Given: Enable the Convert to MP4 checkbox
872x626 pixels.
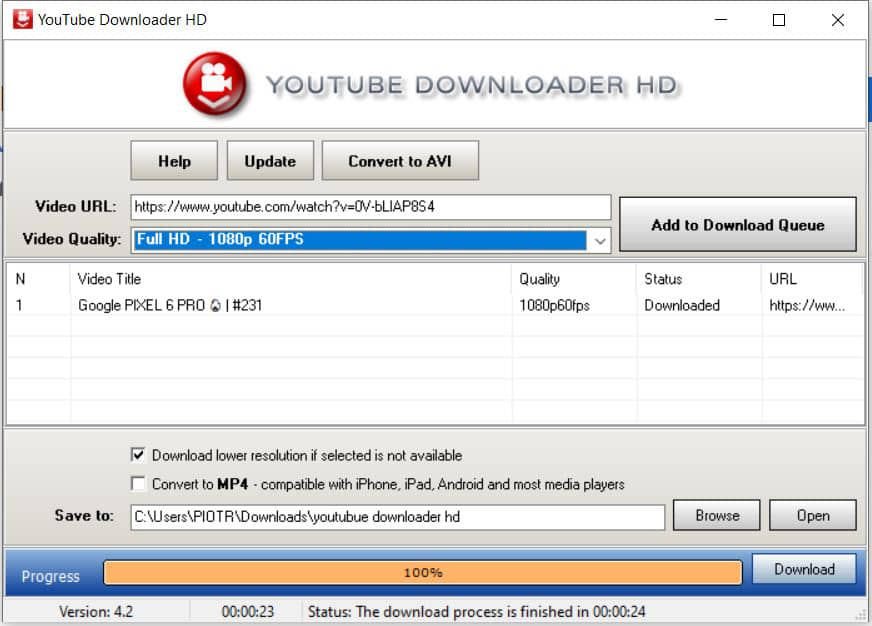Looking at the screenshot, I should 138,483.
